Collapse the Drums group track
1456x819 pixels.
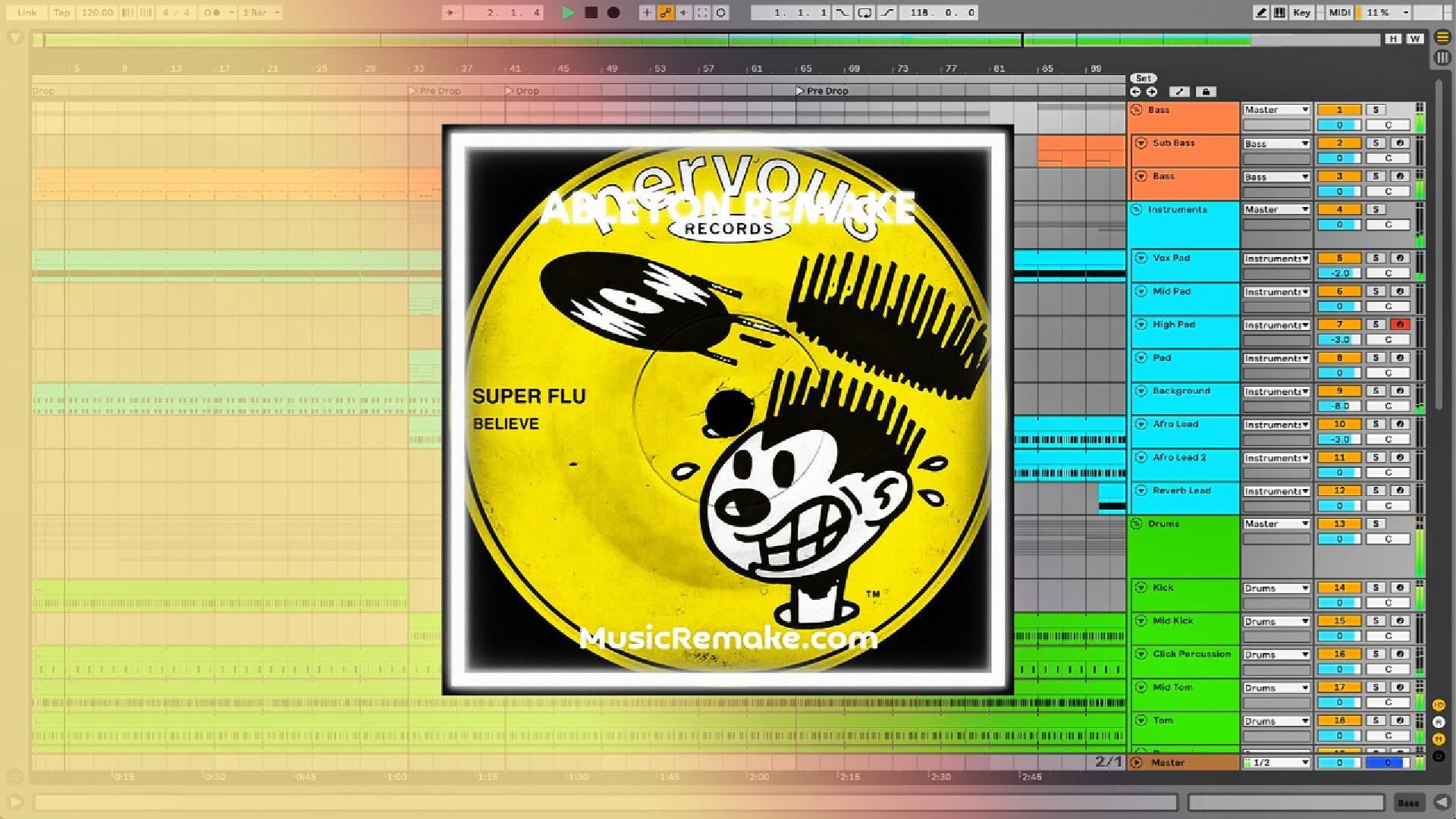pyautogui.click(x=1136, y=524)
